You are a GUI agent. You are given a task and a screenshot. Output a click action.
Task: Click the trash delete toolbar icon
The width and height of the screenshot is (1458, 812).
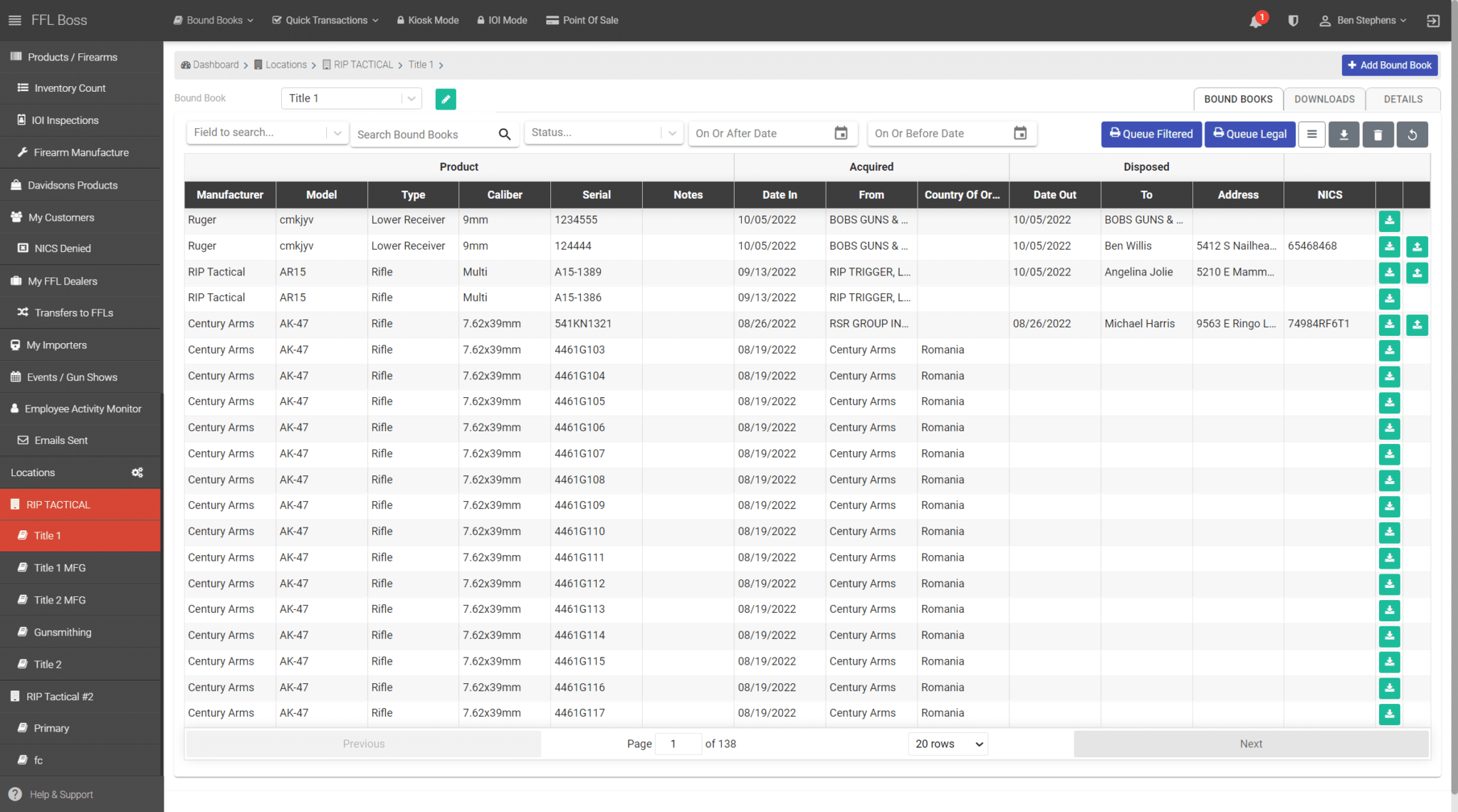coord(1378,135)
